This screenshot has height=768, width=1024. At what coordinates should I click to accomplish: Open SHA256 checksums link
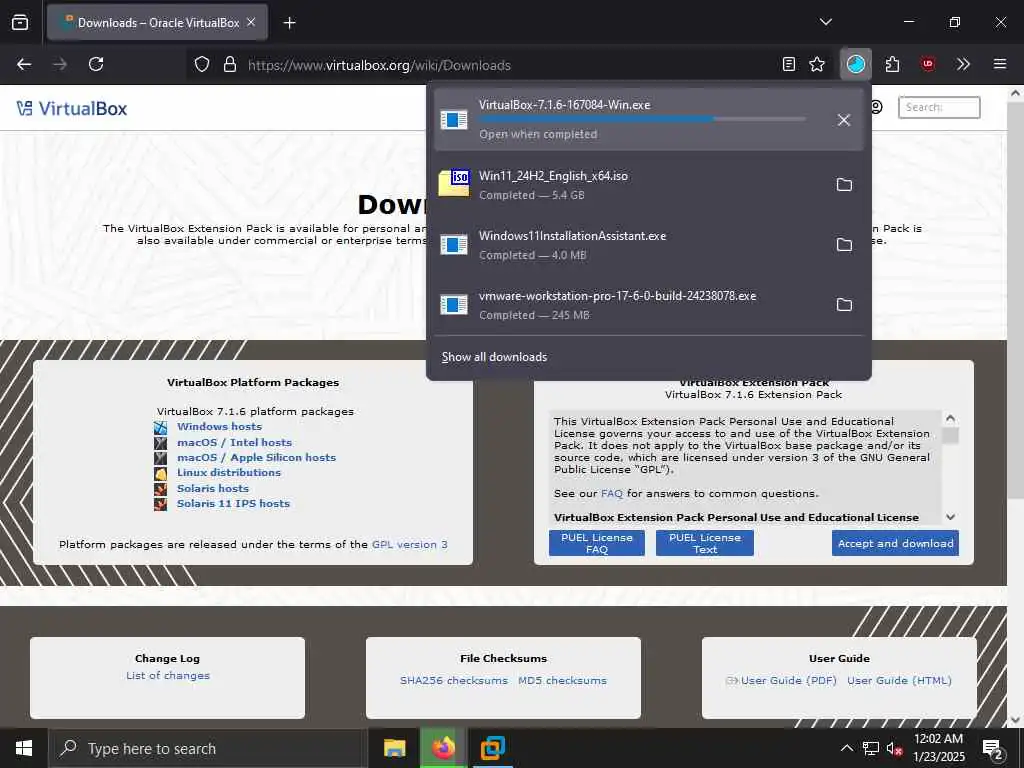tap(454, 680)
